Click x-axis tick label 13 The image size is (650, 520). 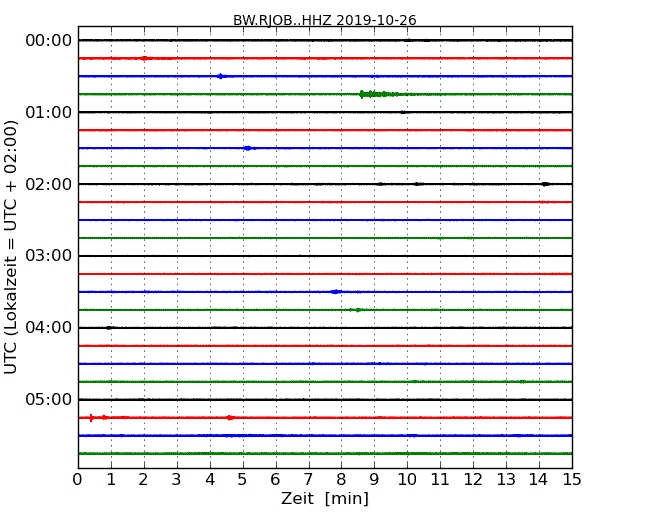tap(506, 480)
